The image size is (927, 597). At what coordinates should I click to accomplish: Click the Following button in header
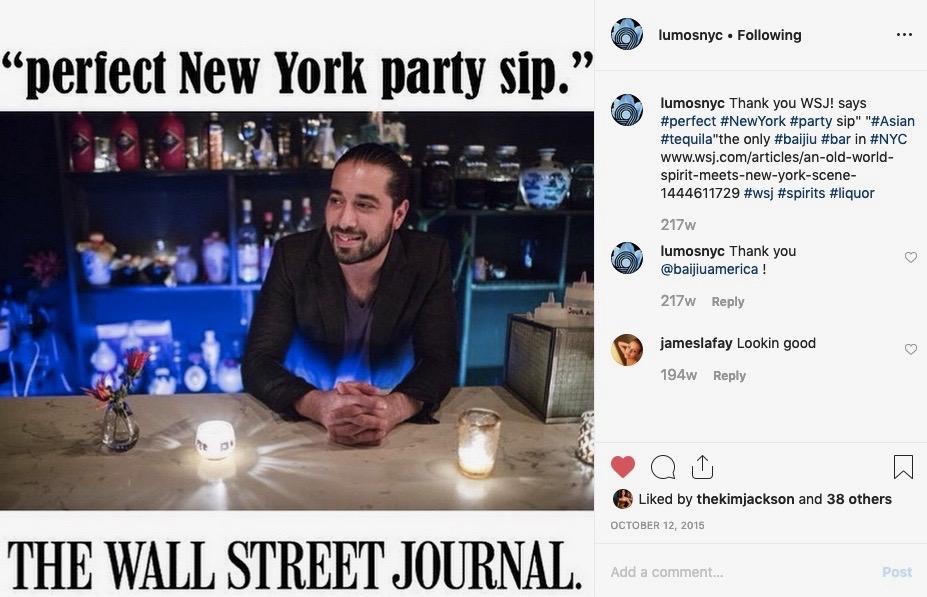coord(769,35)
